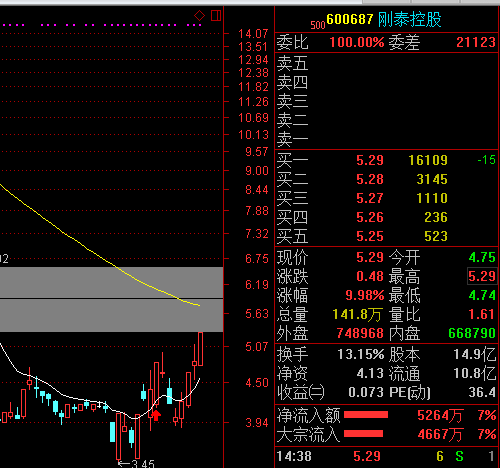
Task: Click the 换手 13.15% turnover value
Action: coord(361,354)
